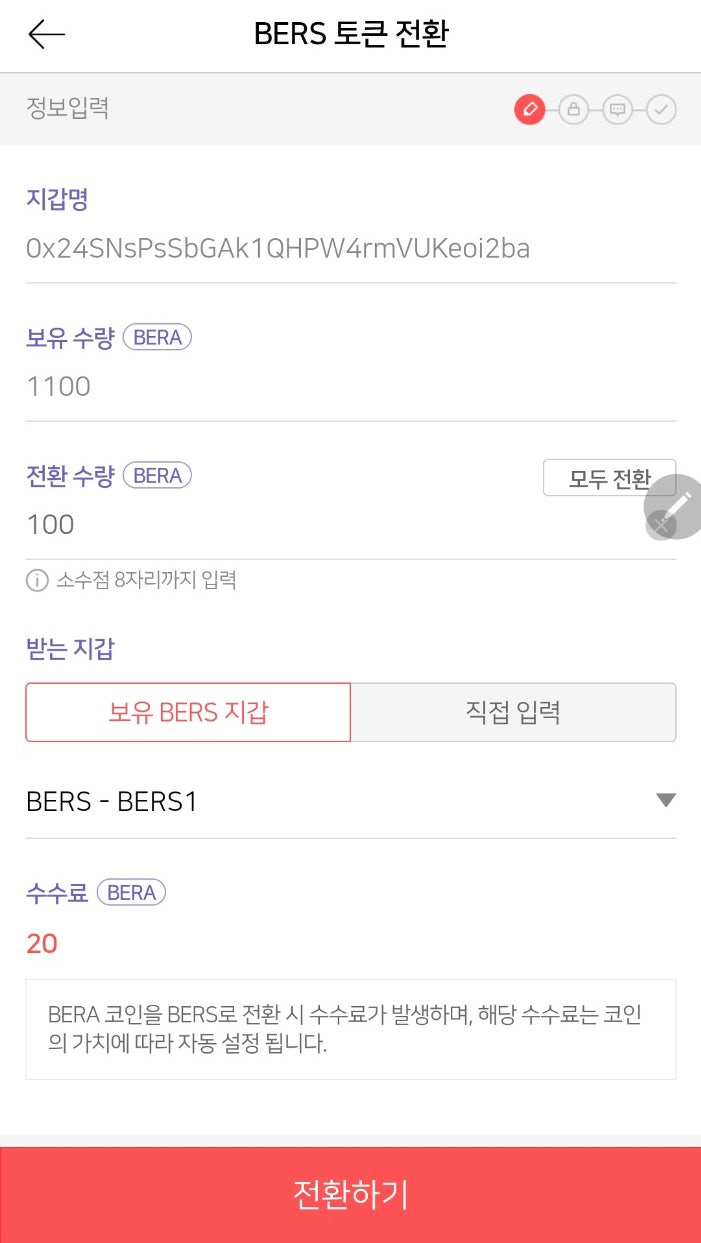This screenshot has width=701, height=1243.
Task: Switch to the 직접 입력 option
Action: [x=514, y=712]
